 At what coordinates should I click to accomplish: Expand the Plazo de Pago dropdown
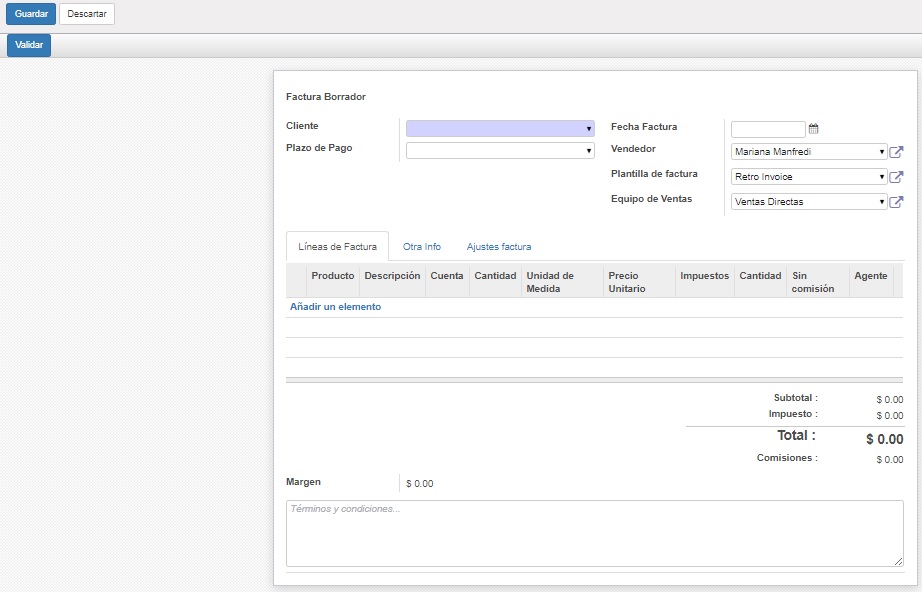(x=500, y=151)
